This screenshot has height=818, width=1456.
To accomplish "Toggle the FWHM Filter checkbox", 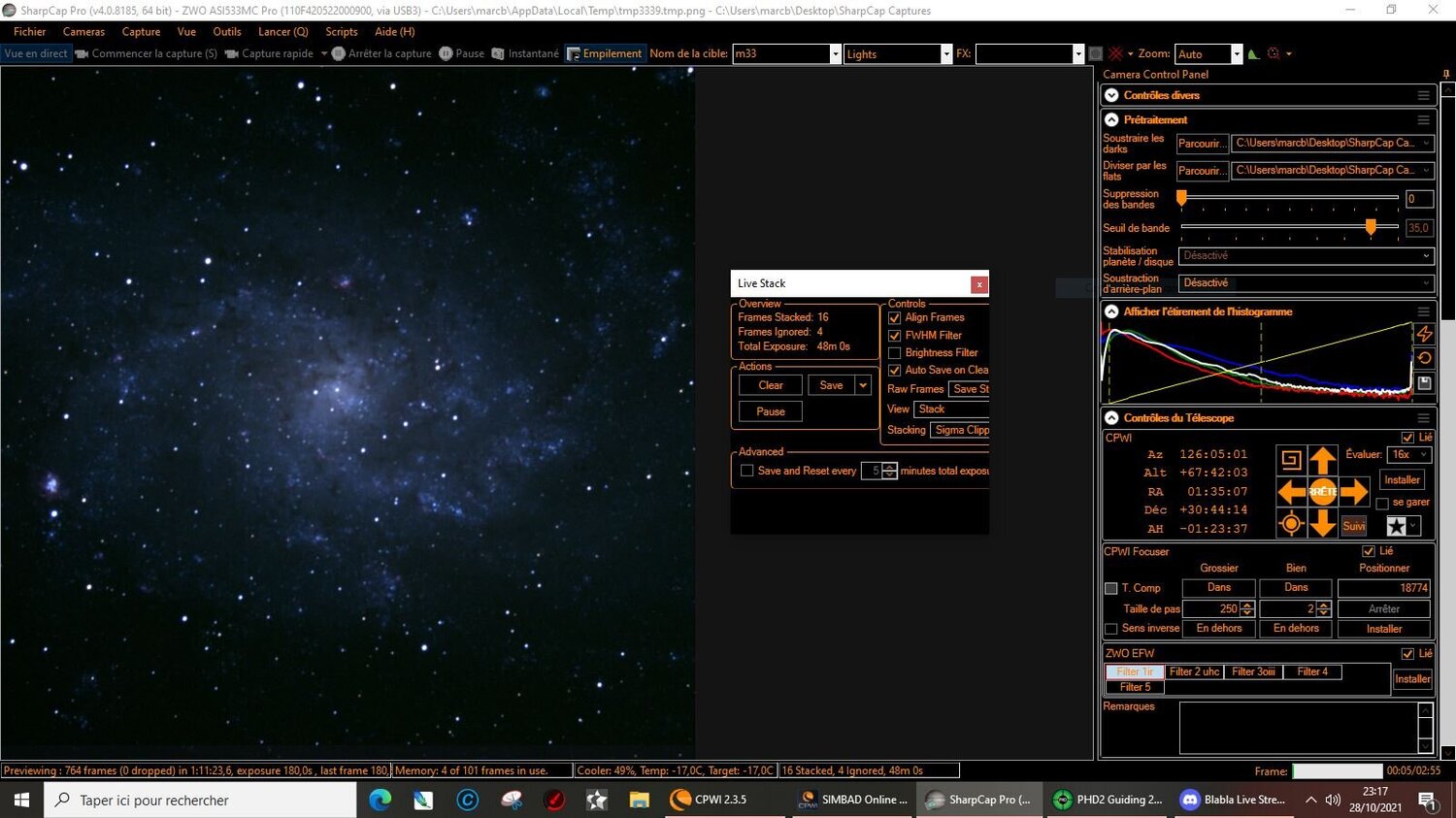I will pyautogui.click(x=895, y=335).
